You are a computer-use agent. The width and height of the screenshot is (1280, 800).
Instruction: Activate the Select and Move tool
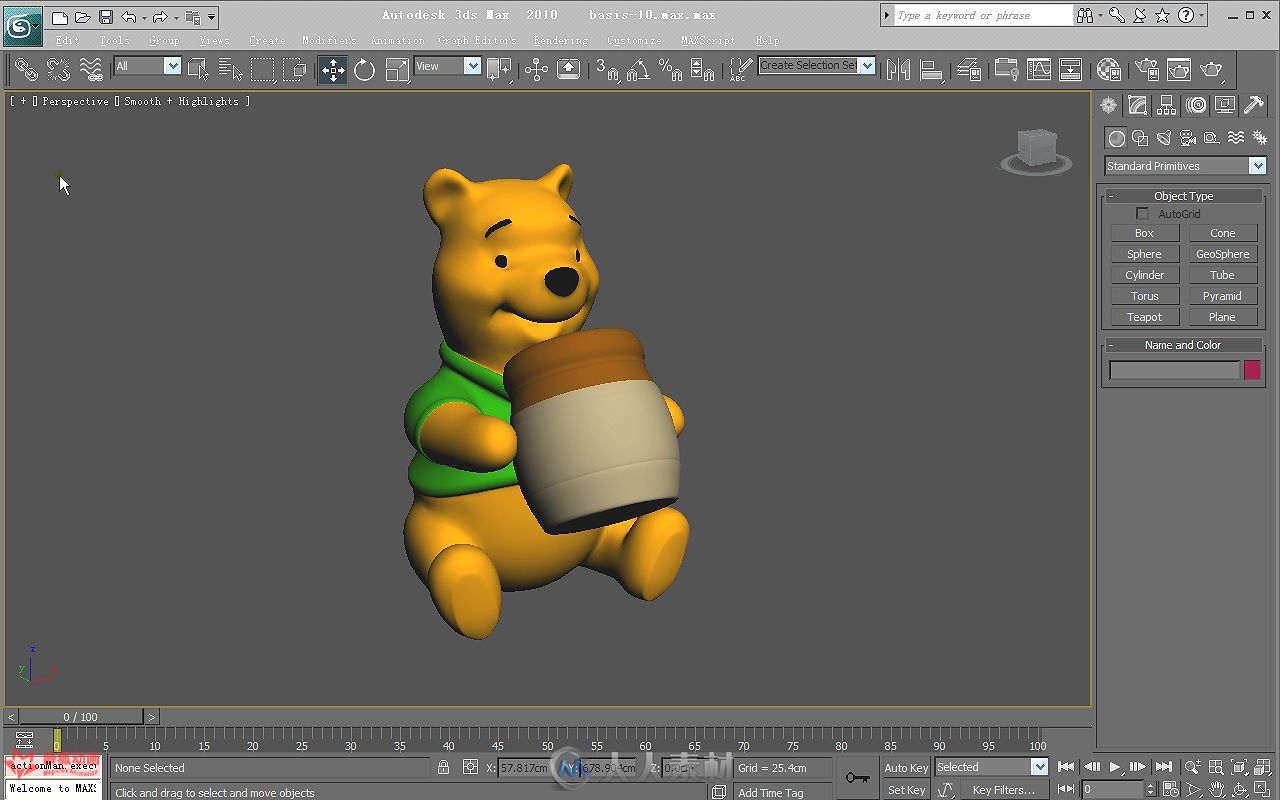point(333,69)
